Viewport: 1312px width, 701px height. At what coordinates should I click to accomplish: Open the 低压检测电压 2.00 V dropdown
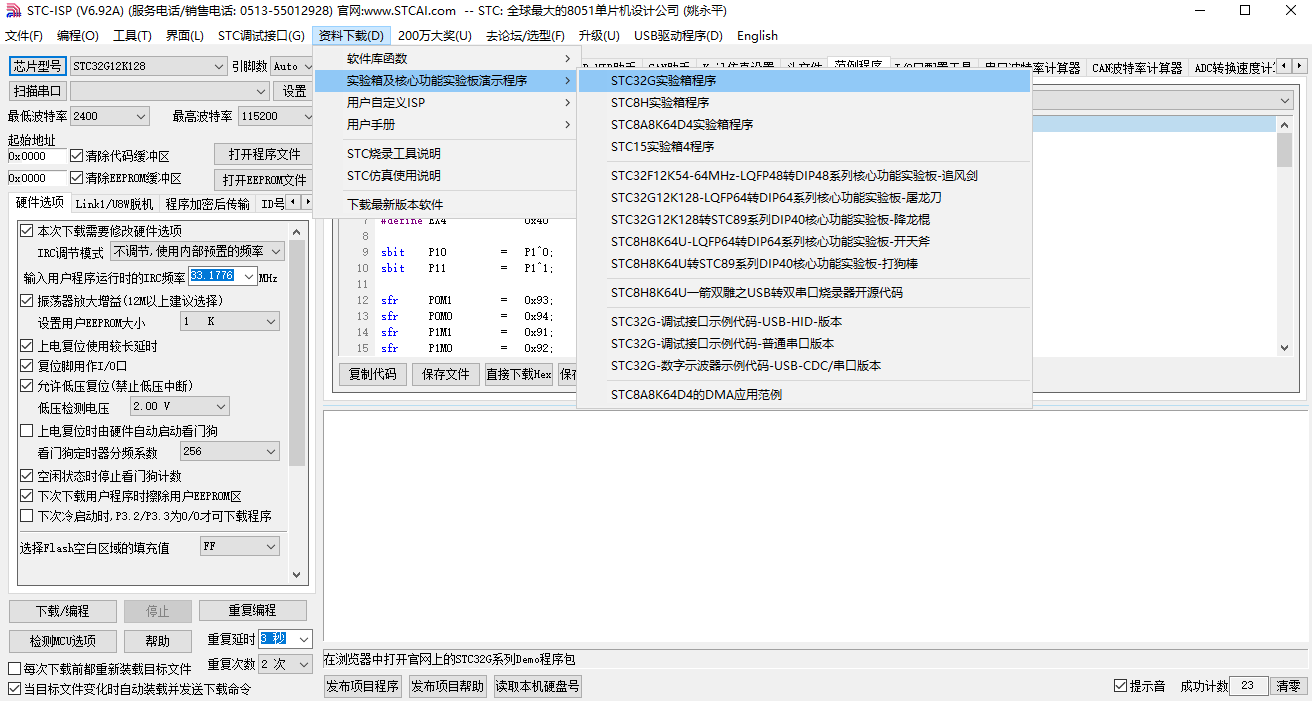(x=180, y=407)
